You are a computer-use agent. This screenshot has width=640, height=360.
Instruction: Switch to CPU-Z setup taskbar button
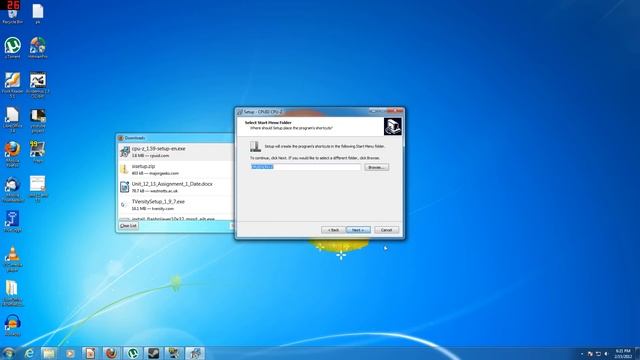195,353
